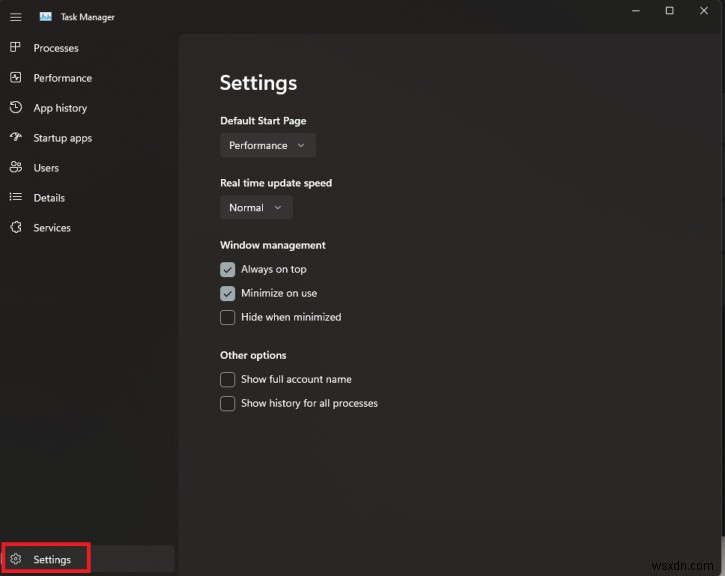Toggle the hamburger navigation menu icon
Viewport: 725px width, 576px height.
pyautogui.click(x=16, y=17)
